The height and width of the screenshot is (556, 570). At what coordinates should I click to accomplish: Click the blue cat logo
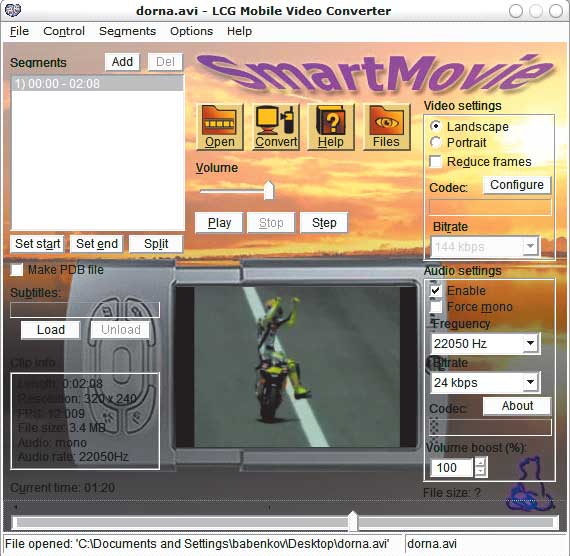pos(530,485)
